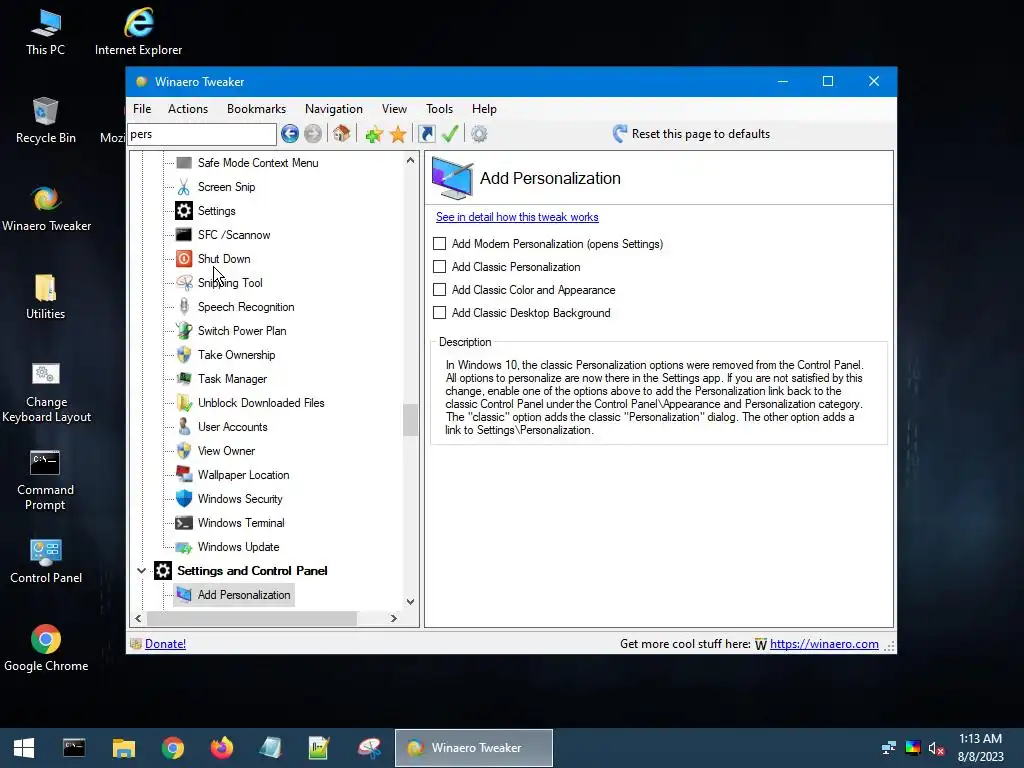Click the network tray icon
Screen dimensions: 1024x768
(889, 748)
